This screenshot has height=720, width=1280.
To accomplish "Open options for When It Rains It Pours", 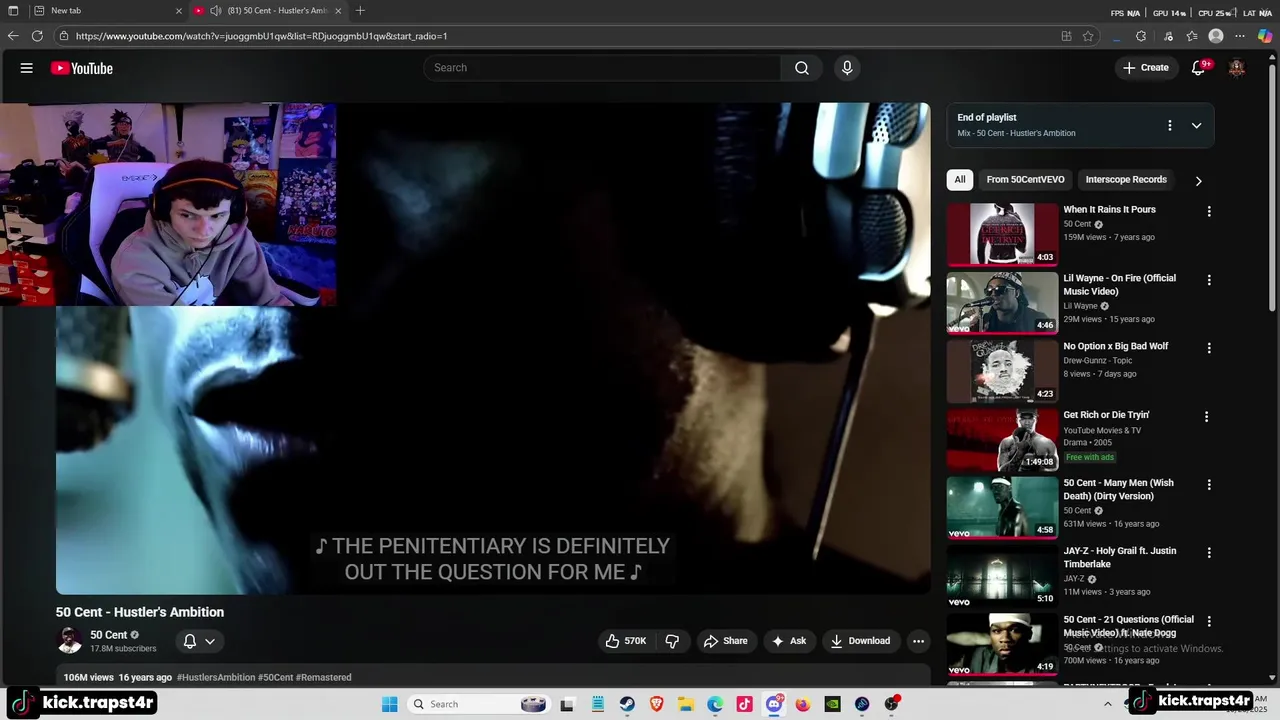I will (1209, 211).
